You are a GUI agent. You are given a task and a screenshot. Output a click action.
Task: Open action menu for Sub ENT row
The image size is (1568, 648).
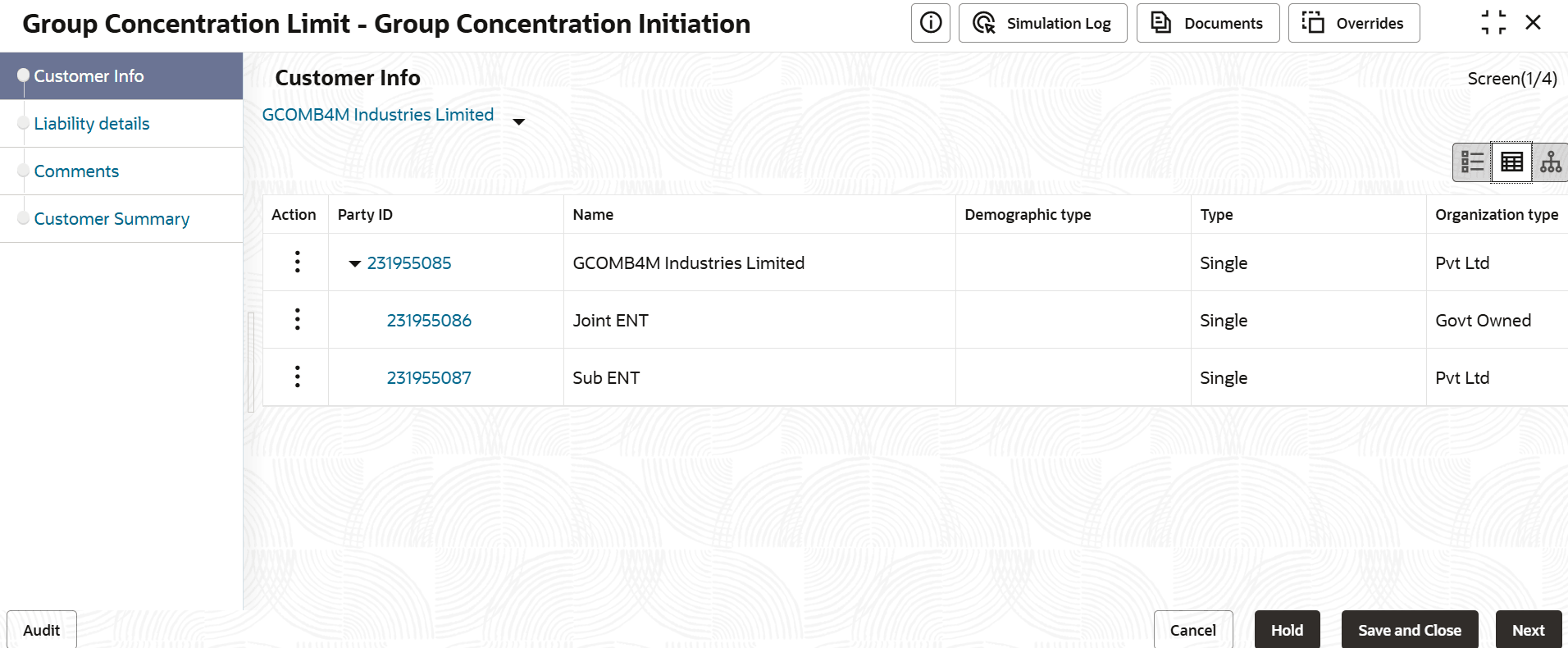coord(297,377)
